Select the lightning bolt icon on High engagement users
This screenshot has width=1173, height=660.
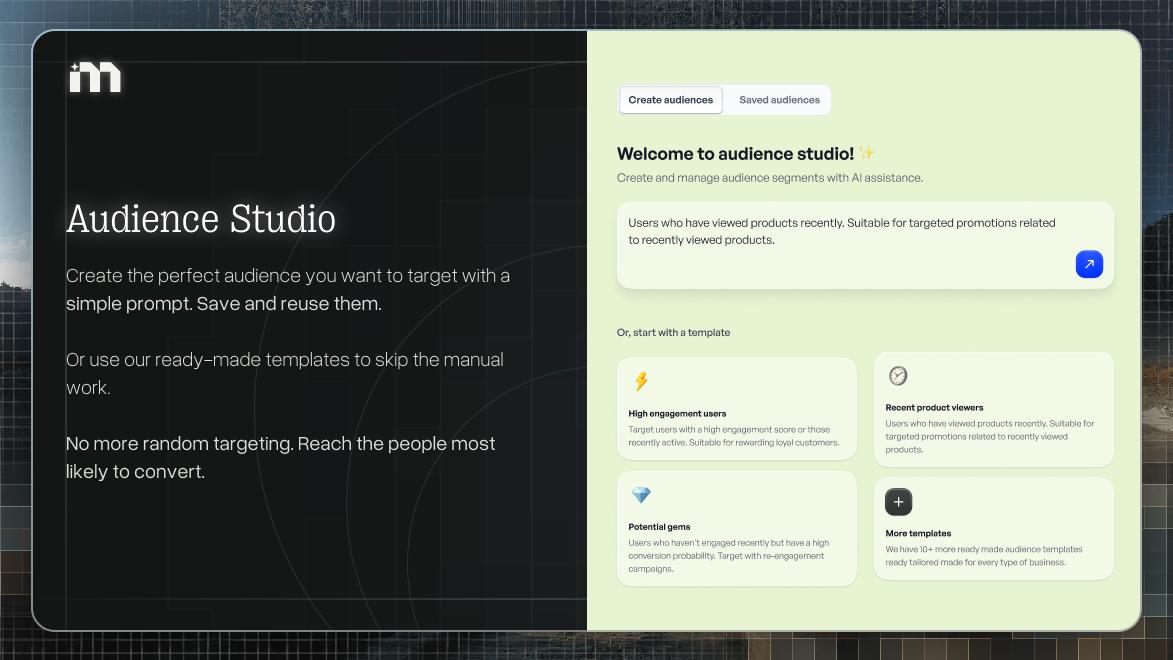coord(641,381)
